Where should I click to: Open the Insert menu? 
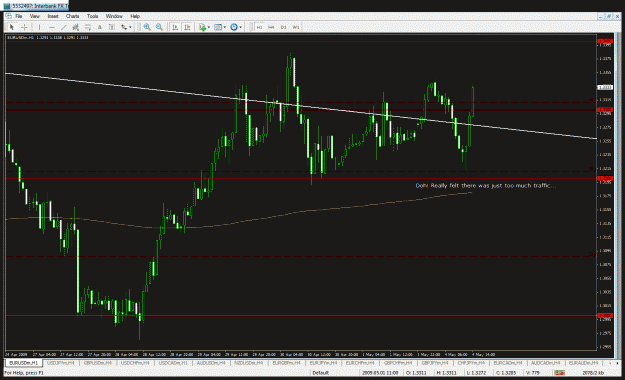[x=53, y=16]
